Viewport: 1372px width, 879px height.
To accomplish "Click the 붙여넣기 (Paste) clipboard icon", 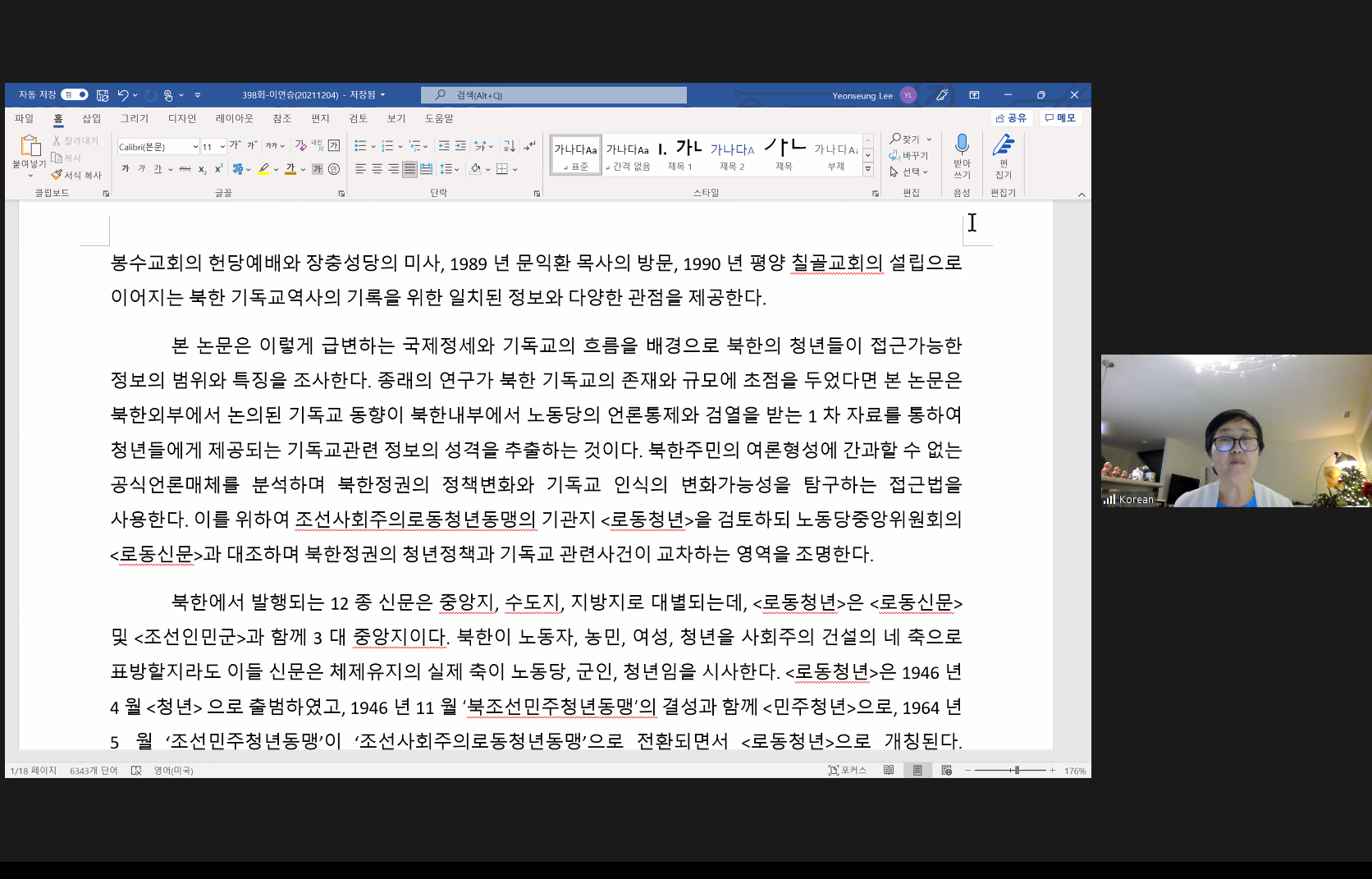I will 30,145.
